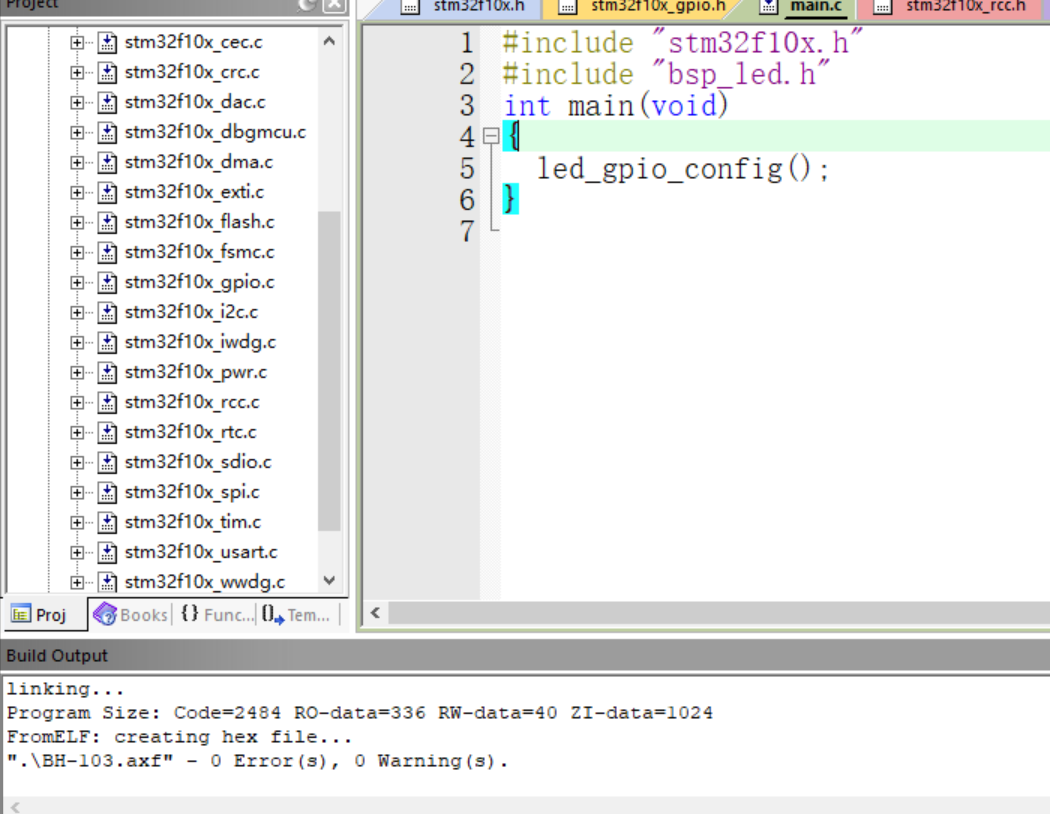This screenshot has height=814, width=1050.
Task: Open the Templates panel tab
Action: click(x=298, y=615)
